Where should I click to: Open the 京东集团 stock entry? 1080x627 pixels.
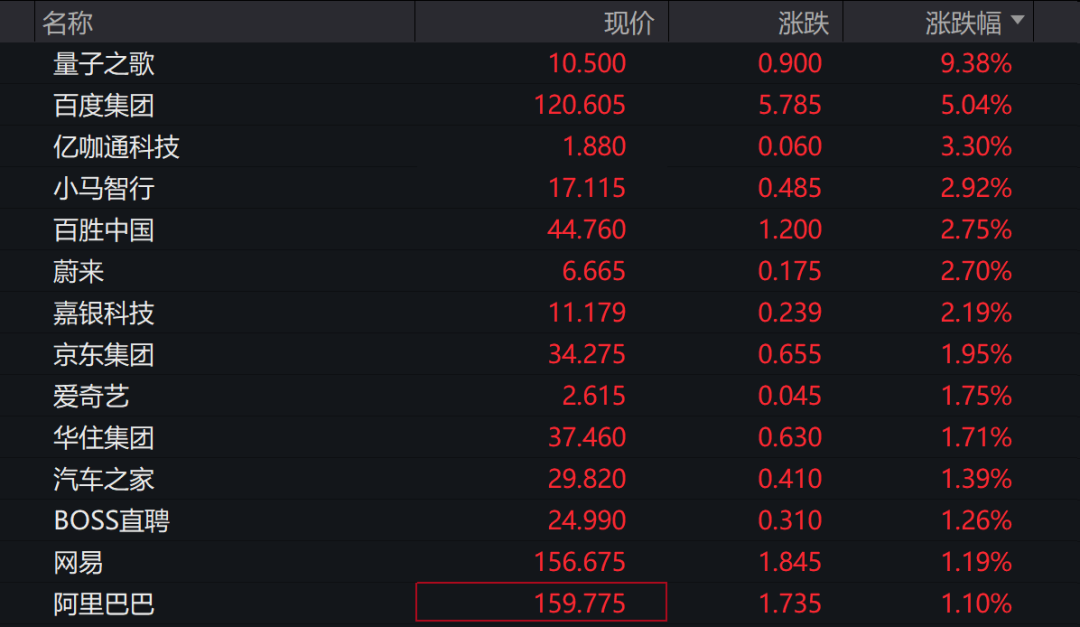coord(104,355)
